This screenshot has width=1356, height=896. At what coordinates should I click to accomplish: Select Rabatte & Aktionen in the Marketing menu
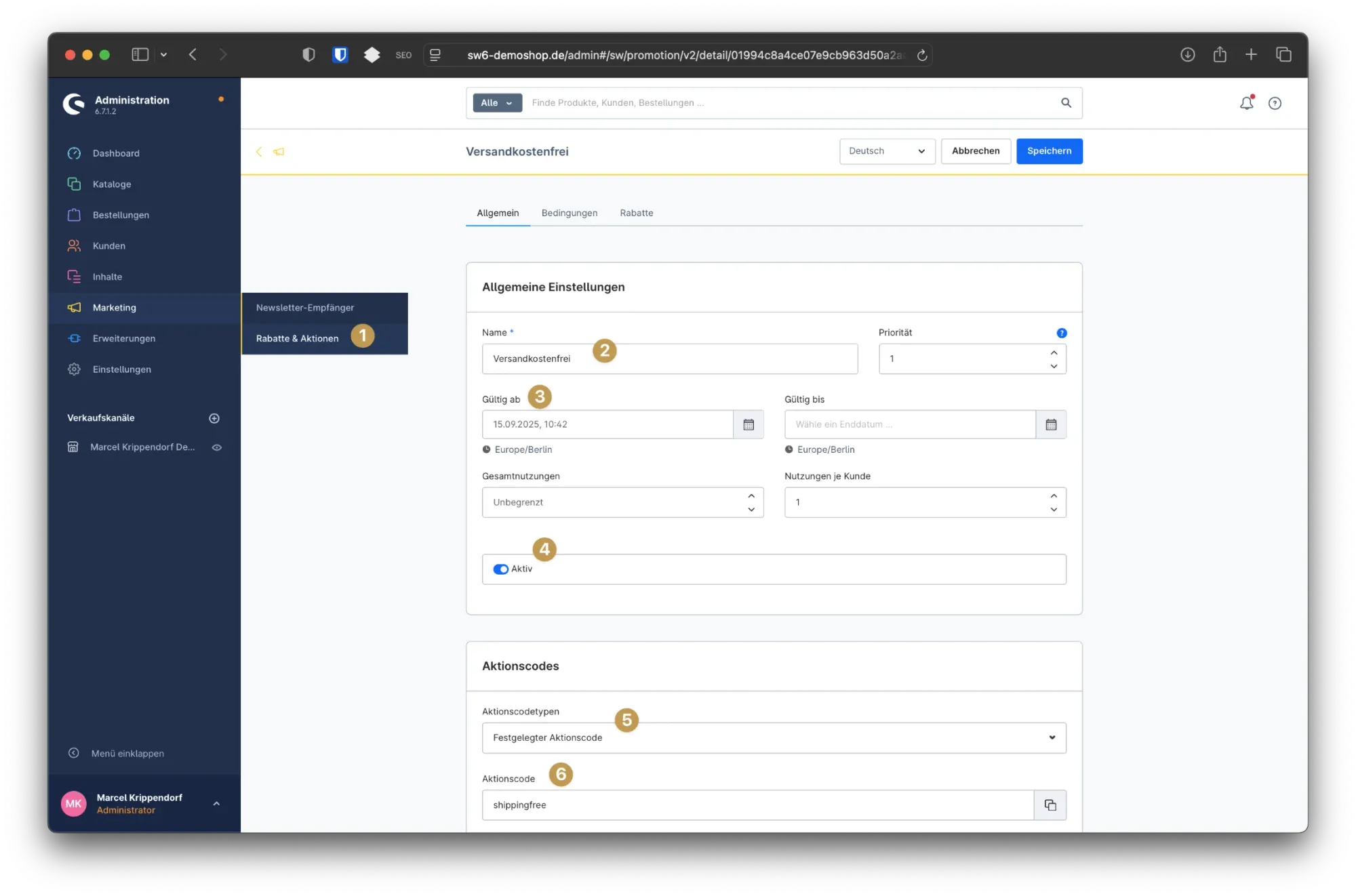coord(297,338)
